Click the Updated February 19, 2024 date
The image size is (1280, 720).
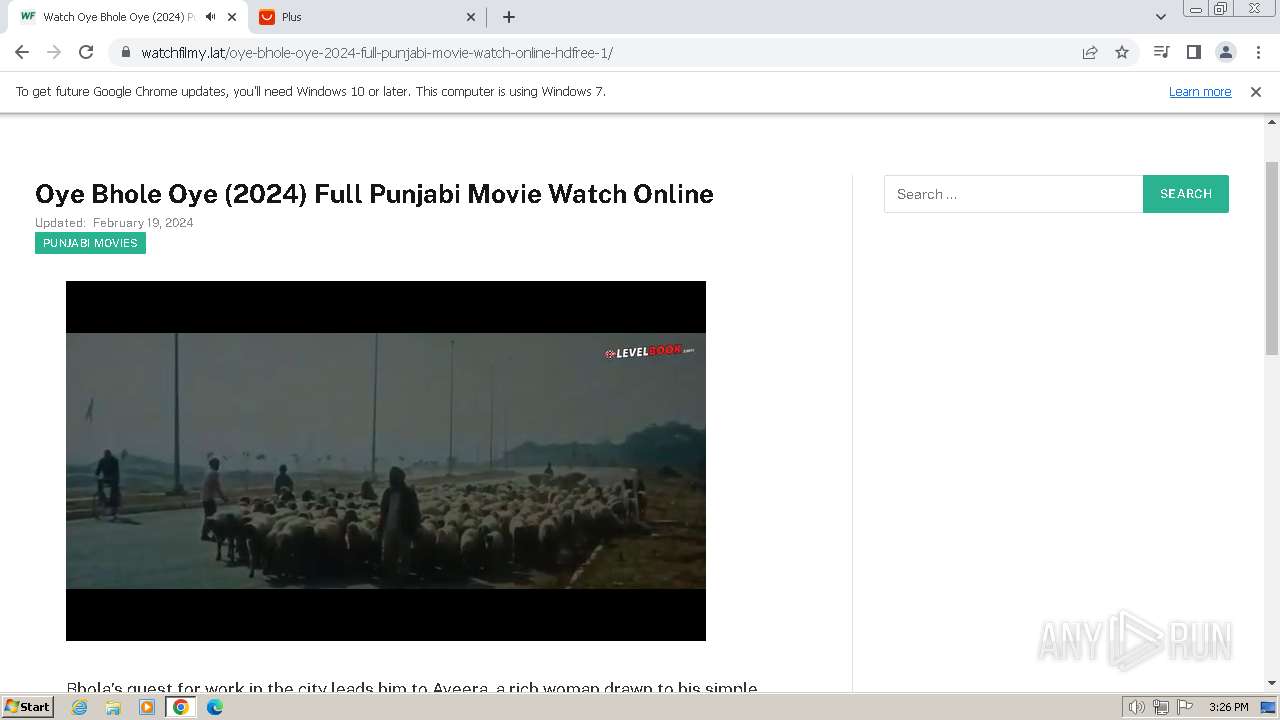point(114,223)
